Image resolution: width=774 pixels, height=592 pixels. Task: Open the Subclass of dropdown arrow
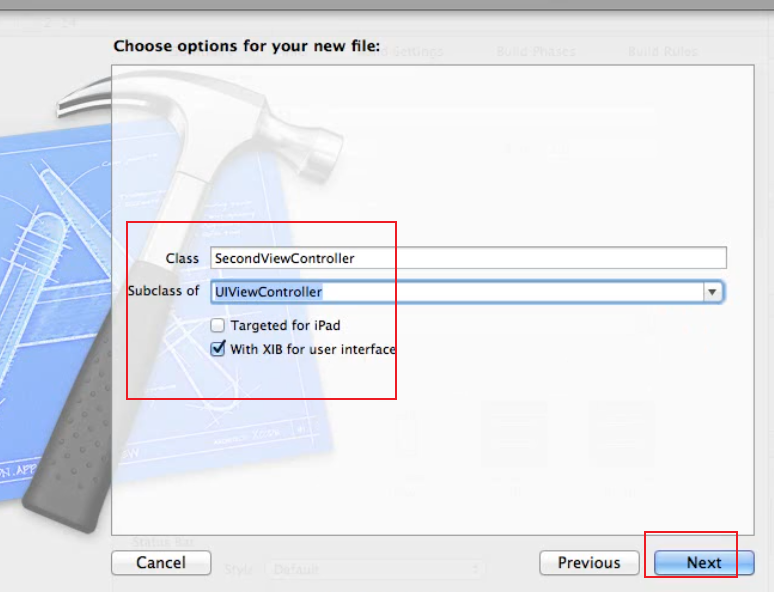coord(712,292)
